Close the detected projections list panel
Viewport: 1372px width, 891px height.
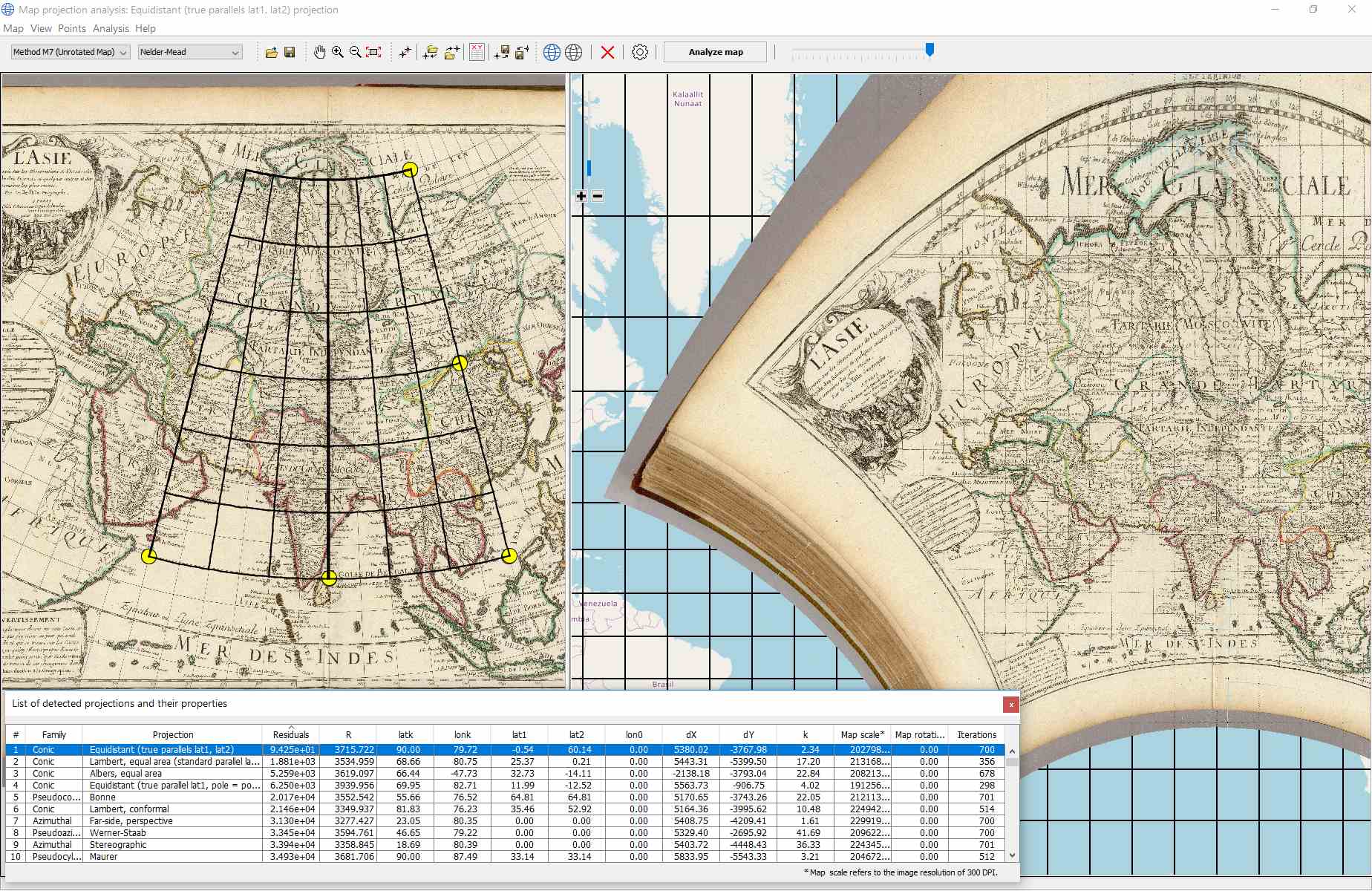[1010, 704]
